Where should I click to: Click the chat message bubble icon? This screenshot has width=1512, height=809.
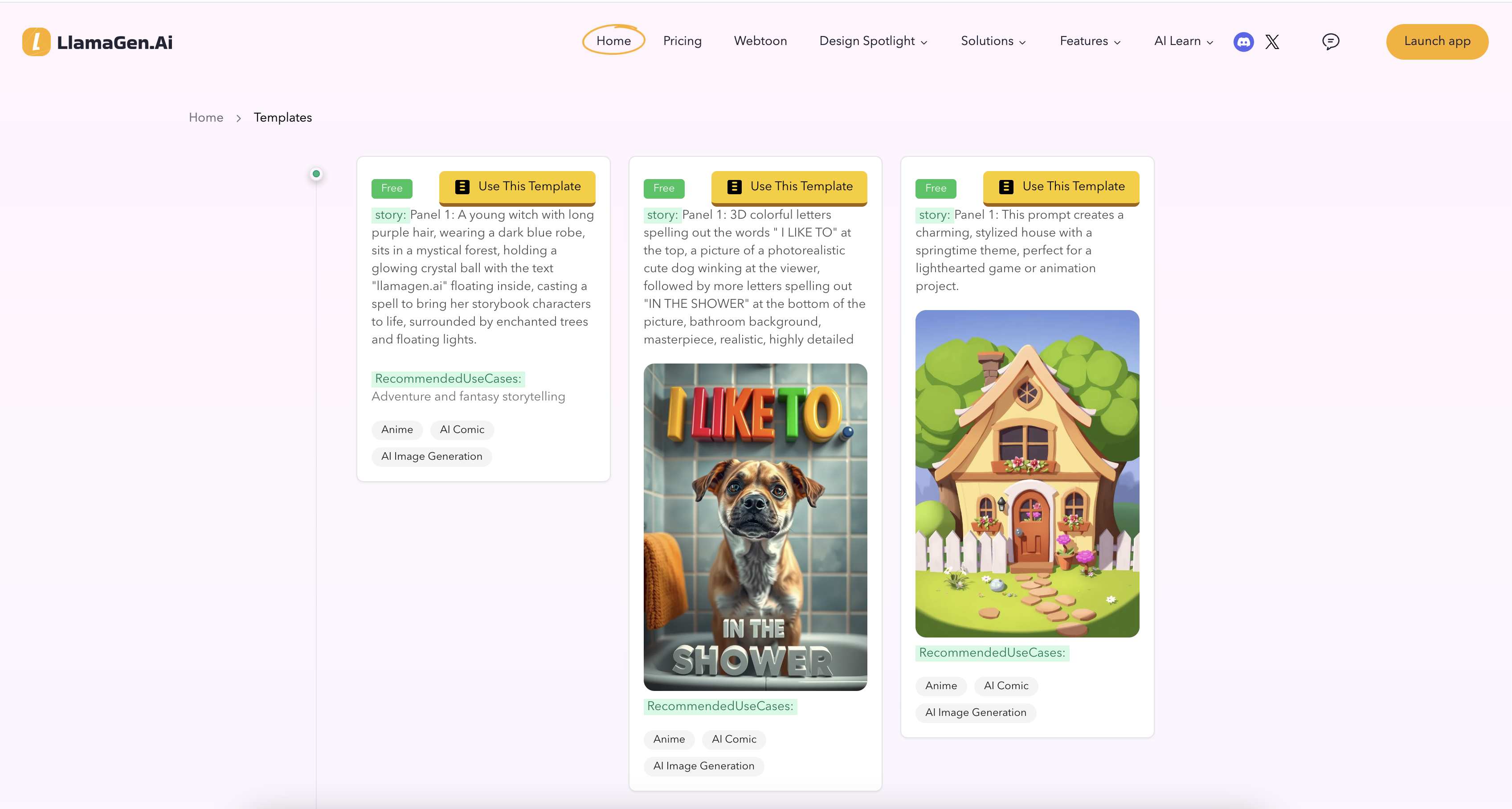coord(1330,41)
